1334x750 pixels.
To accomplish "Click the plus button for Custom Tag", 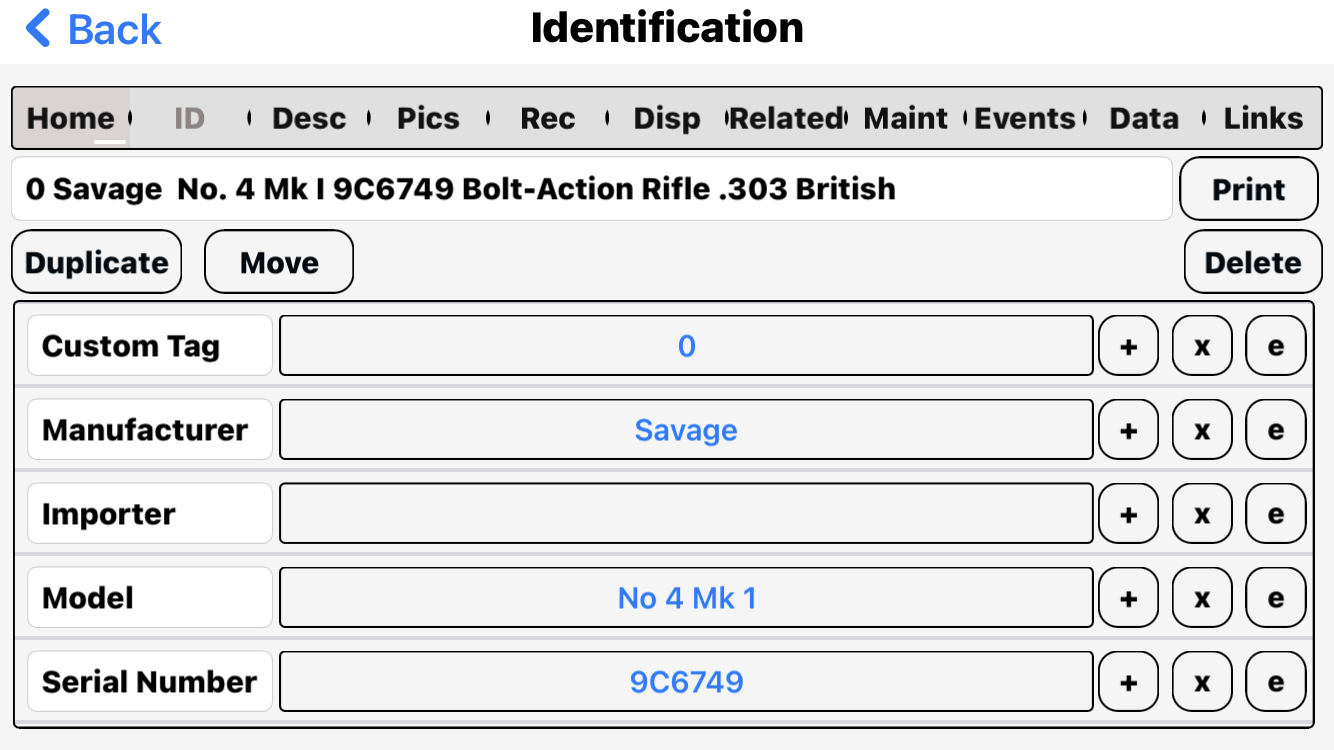I will 1128,346.
